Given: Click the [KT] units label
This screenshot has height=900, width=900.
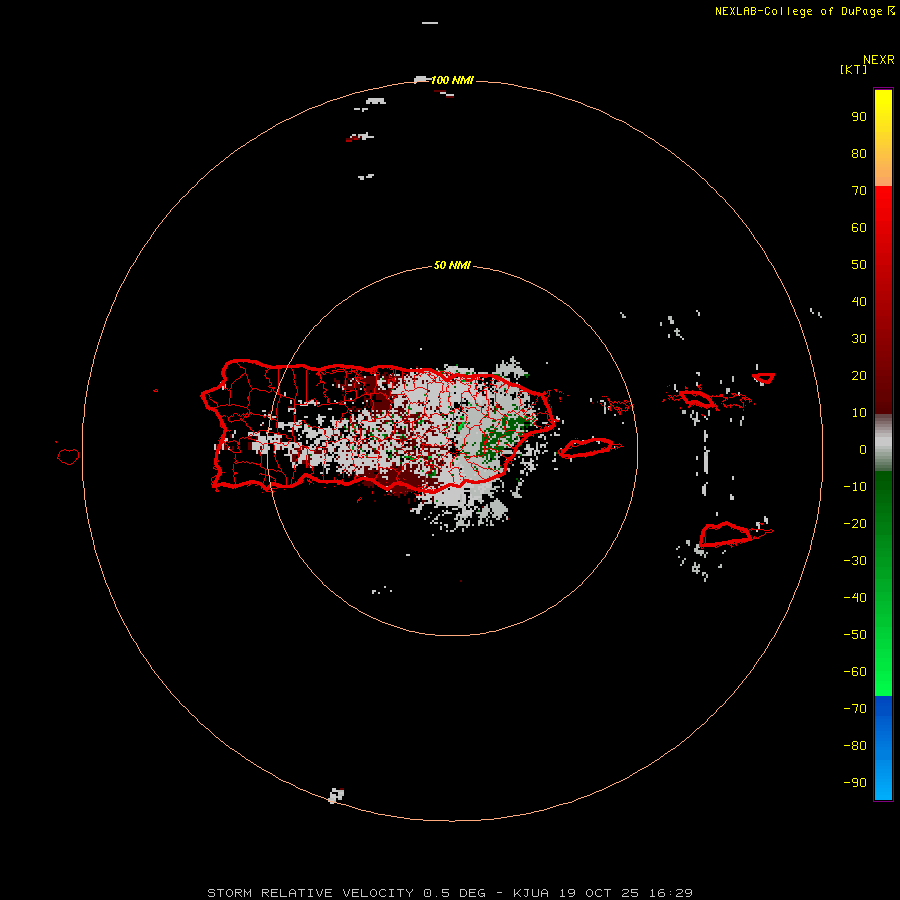Looking at the screenshot, I should pyautogui.click(x=854, y=69).
